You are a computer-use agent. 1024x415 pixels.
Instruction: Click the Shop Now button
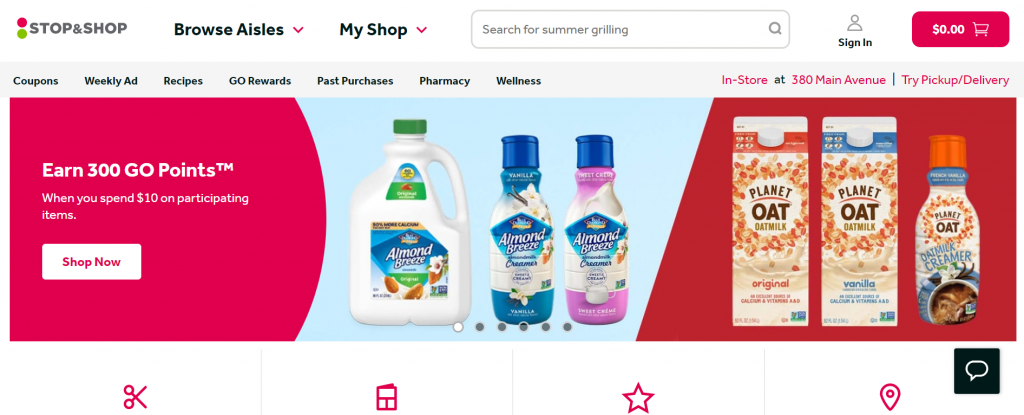click(x=91, y=262)
